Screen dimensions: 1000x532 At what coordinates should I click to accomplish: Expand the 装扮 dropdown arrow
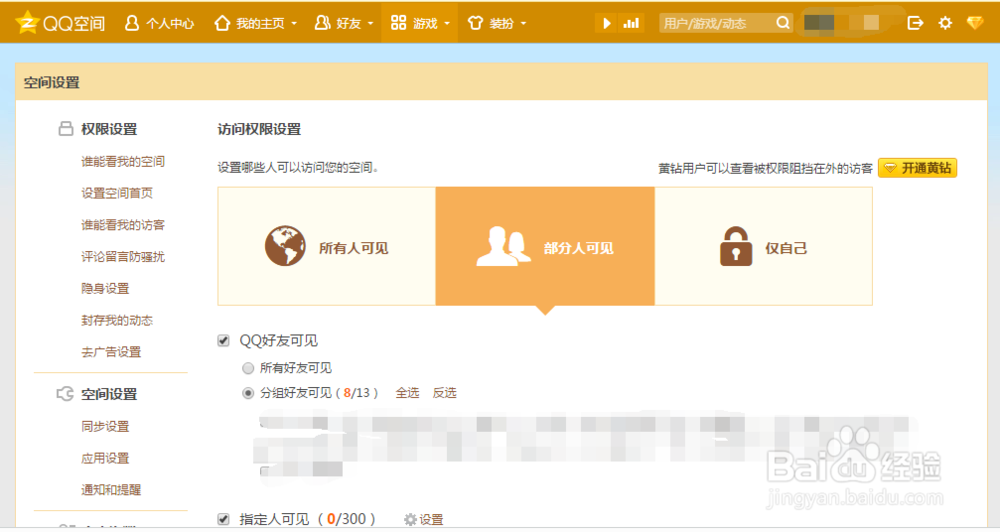[x=524, y=24]
